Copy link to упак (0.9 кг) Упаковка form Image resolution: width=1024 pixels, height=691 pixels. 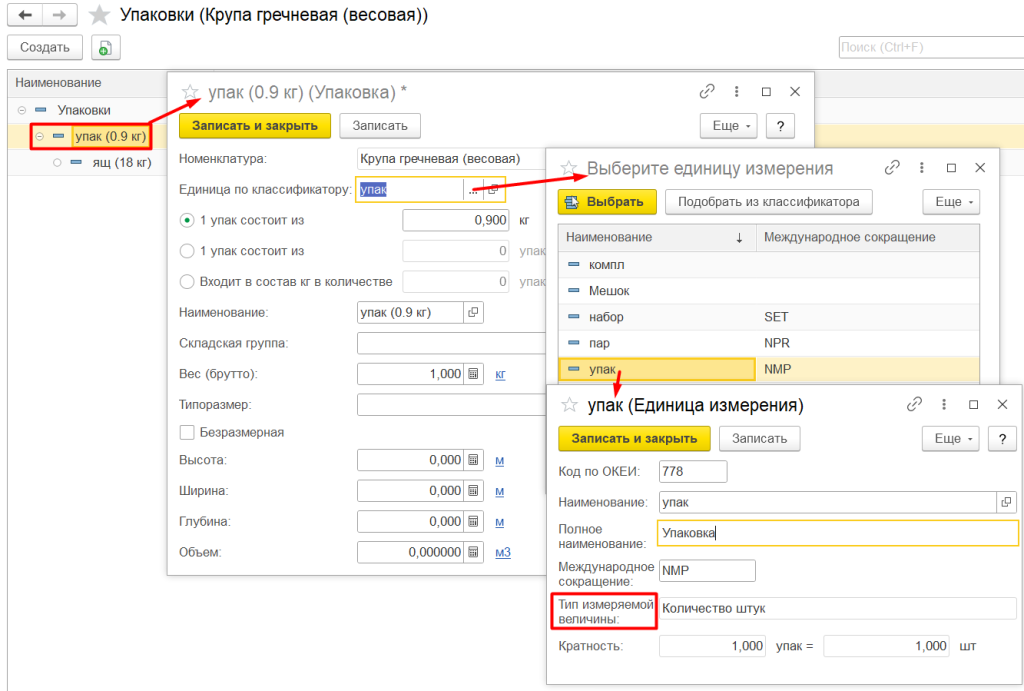pyautogui.click(x=707, y=91)
